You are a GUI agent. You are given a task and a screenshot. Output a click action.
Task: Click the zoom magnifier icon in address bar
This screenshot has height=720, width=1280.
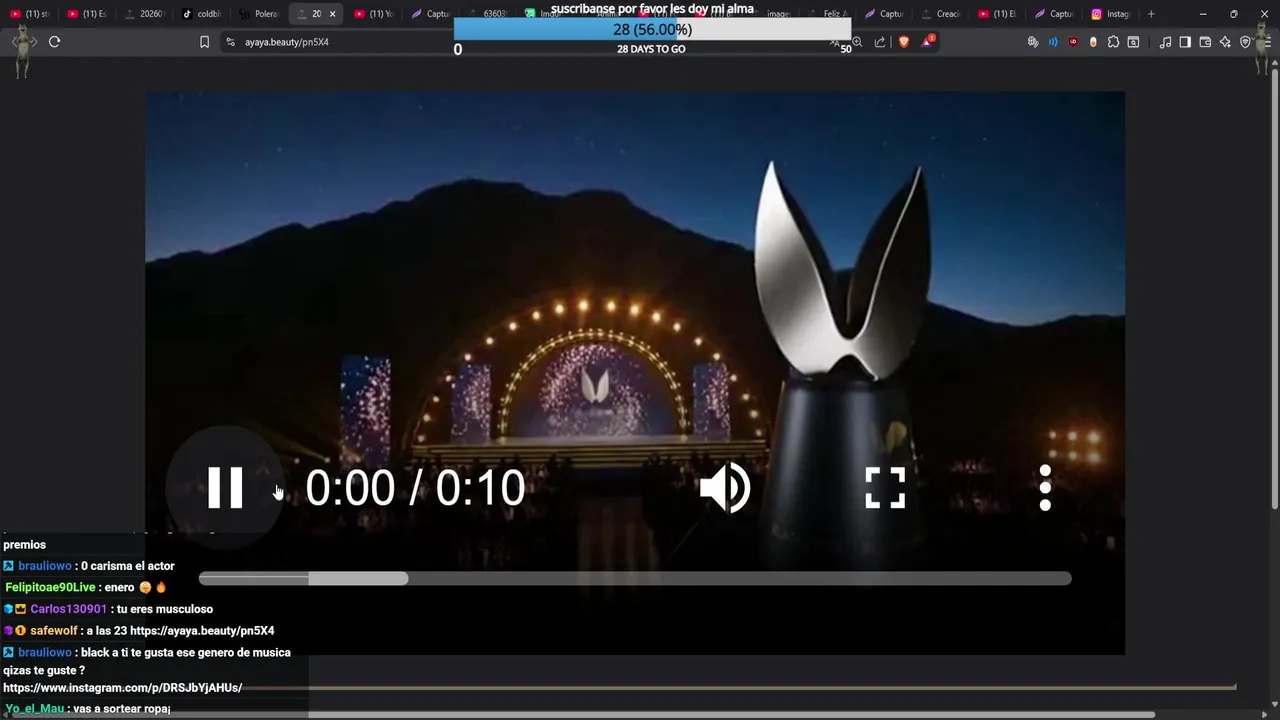click(x=857, y=42)
